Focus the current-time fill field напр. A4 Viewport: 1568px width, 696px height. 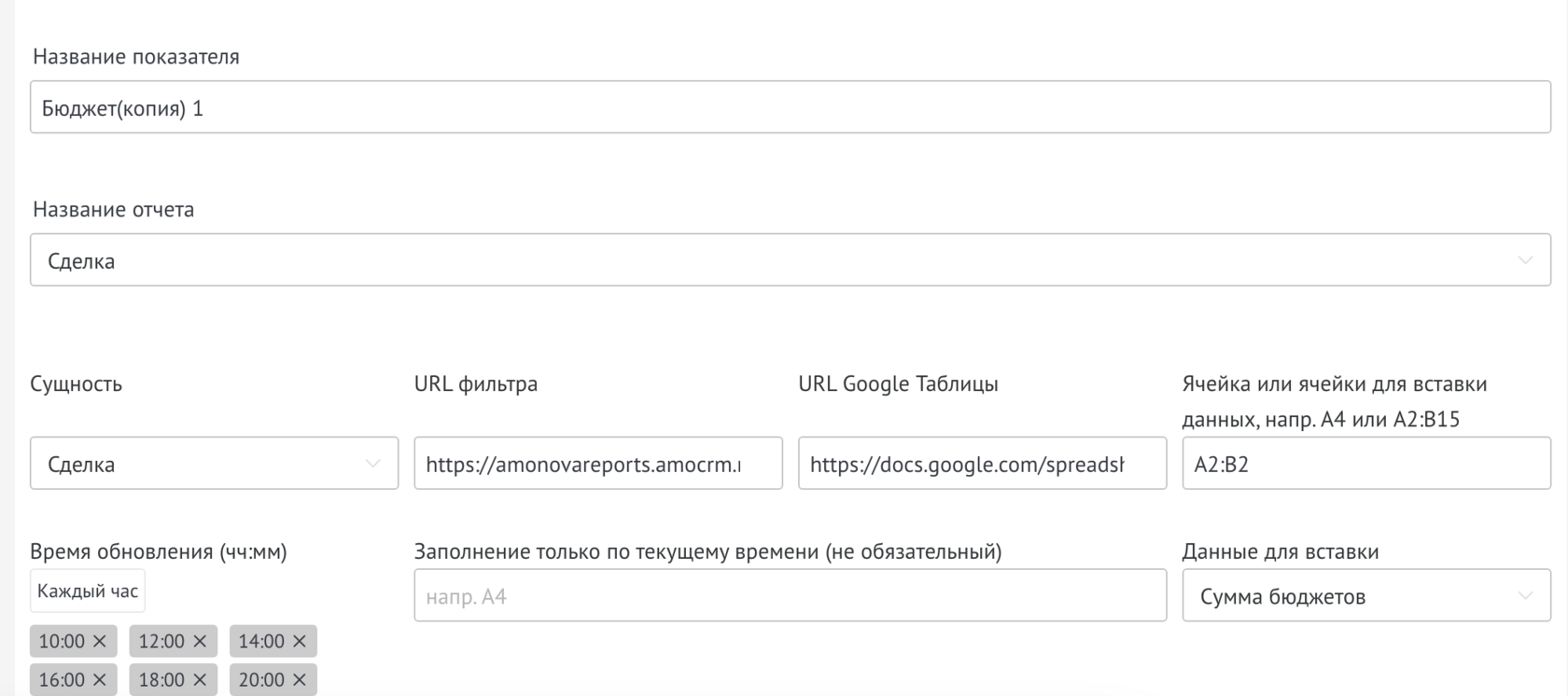click(x=790, y=596)
